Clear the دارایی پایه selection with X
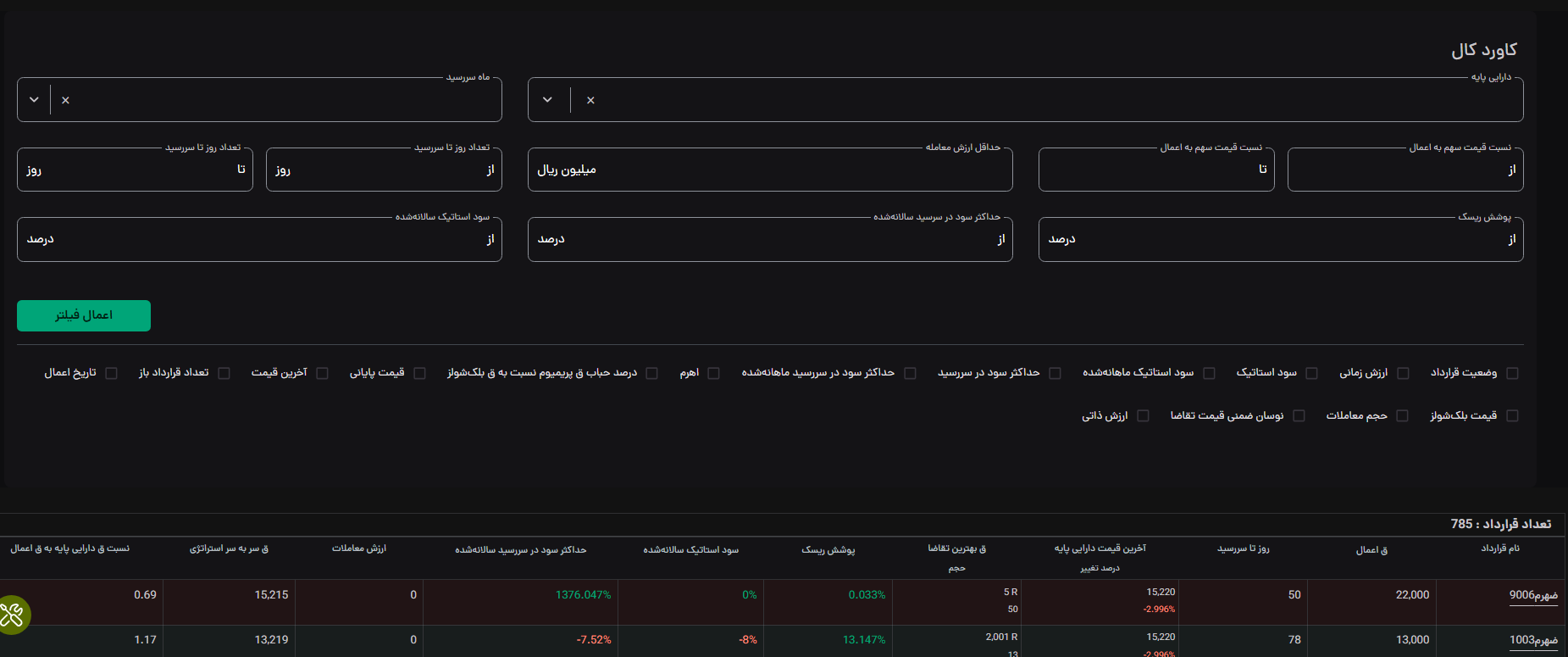 click(x=590, y=100)
